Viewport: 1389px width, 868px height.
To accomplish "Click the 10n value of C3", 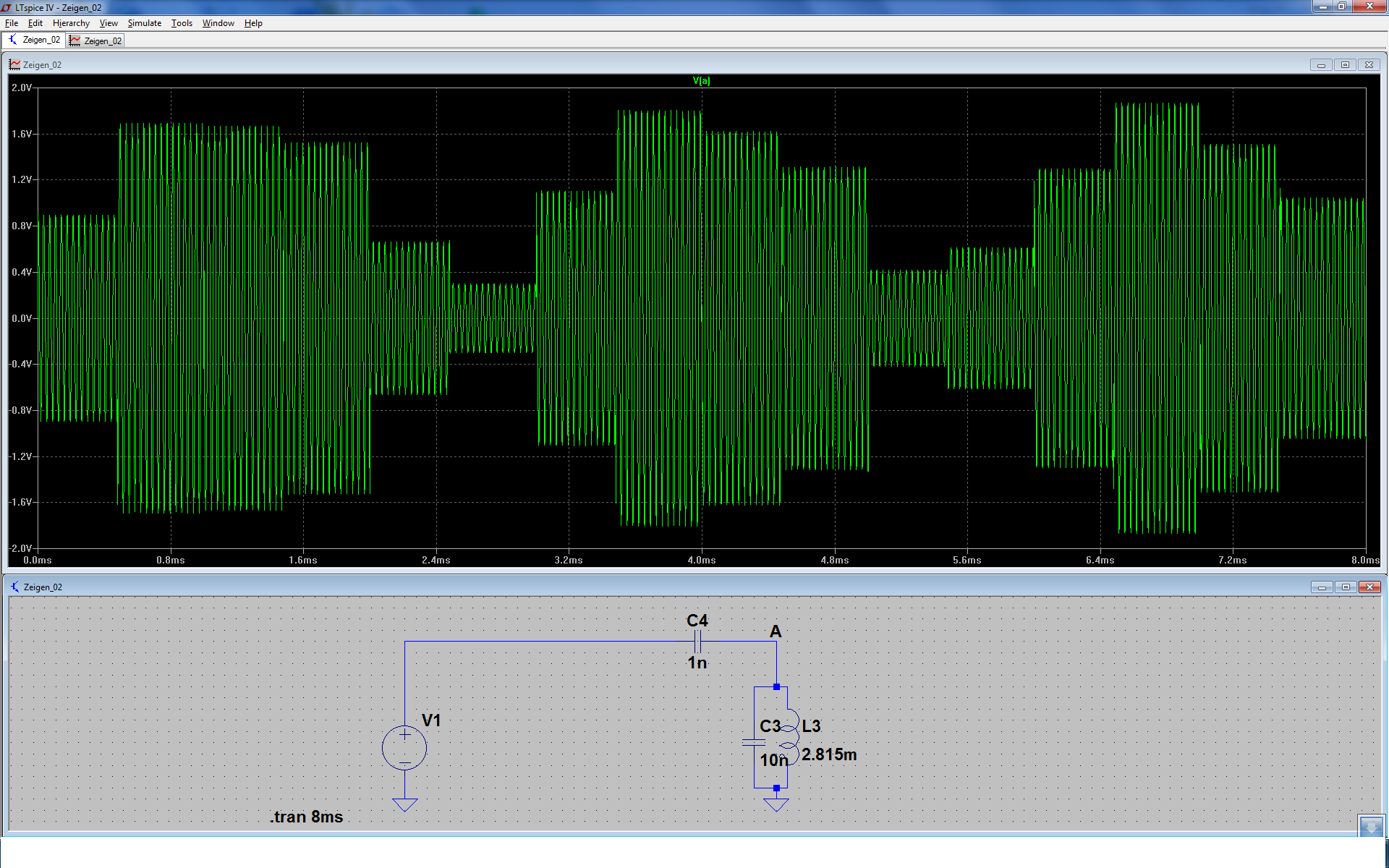I will (x=773, y=760).
